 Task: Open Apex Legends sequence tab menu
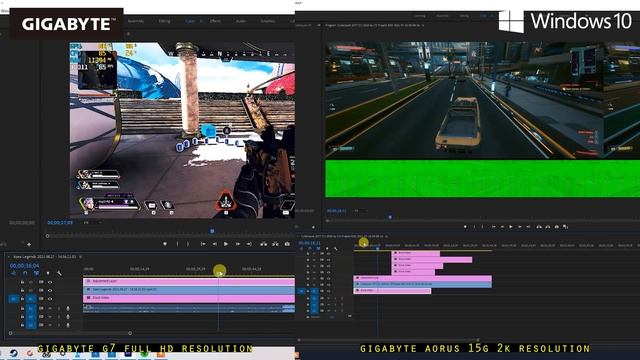click(x=80, y=257)
